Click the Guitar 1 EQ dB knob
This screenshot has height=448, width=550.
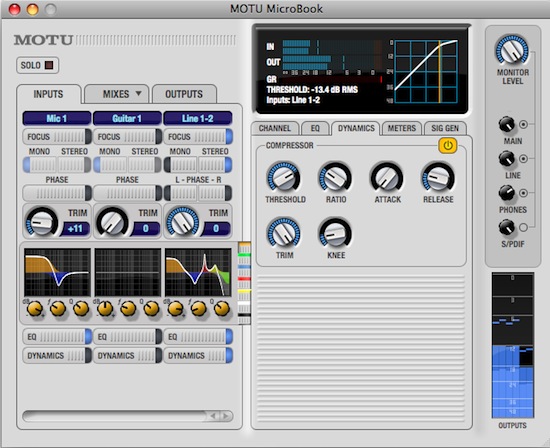105,309
